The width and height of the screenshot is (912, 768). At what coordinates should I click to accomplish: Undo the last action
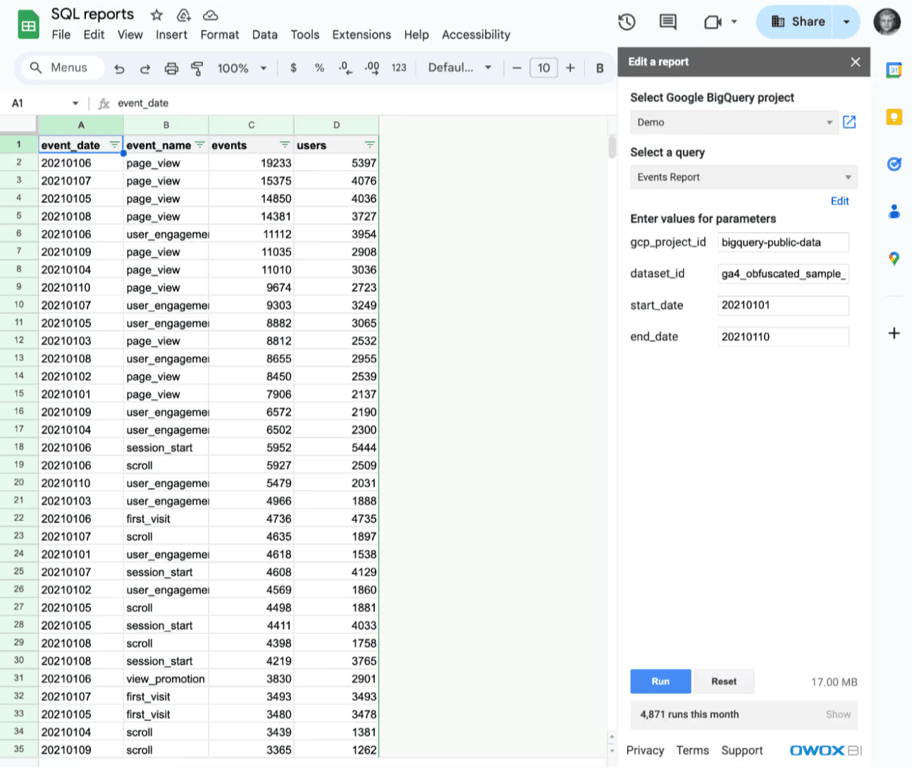click(x=119, y=69)
